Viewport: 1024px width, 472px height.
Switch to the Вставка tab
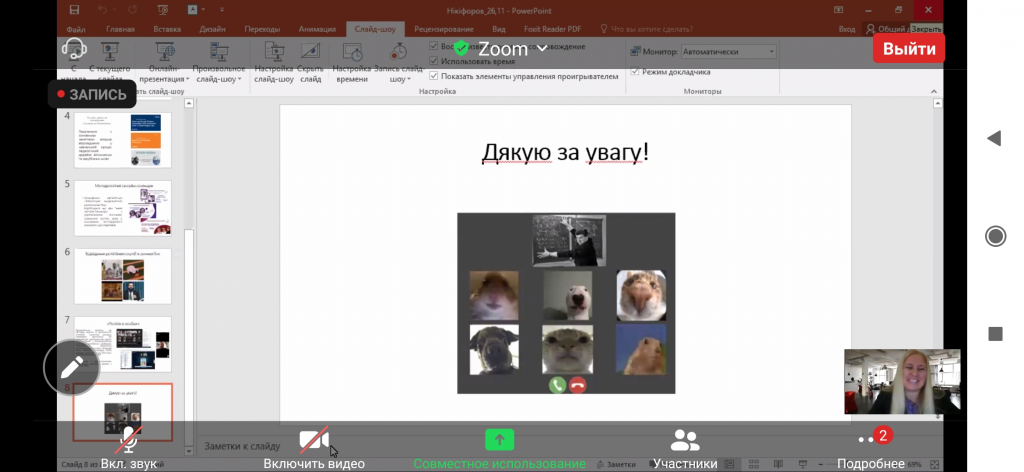pos(167,29)
